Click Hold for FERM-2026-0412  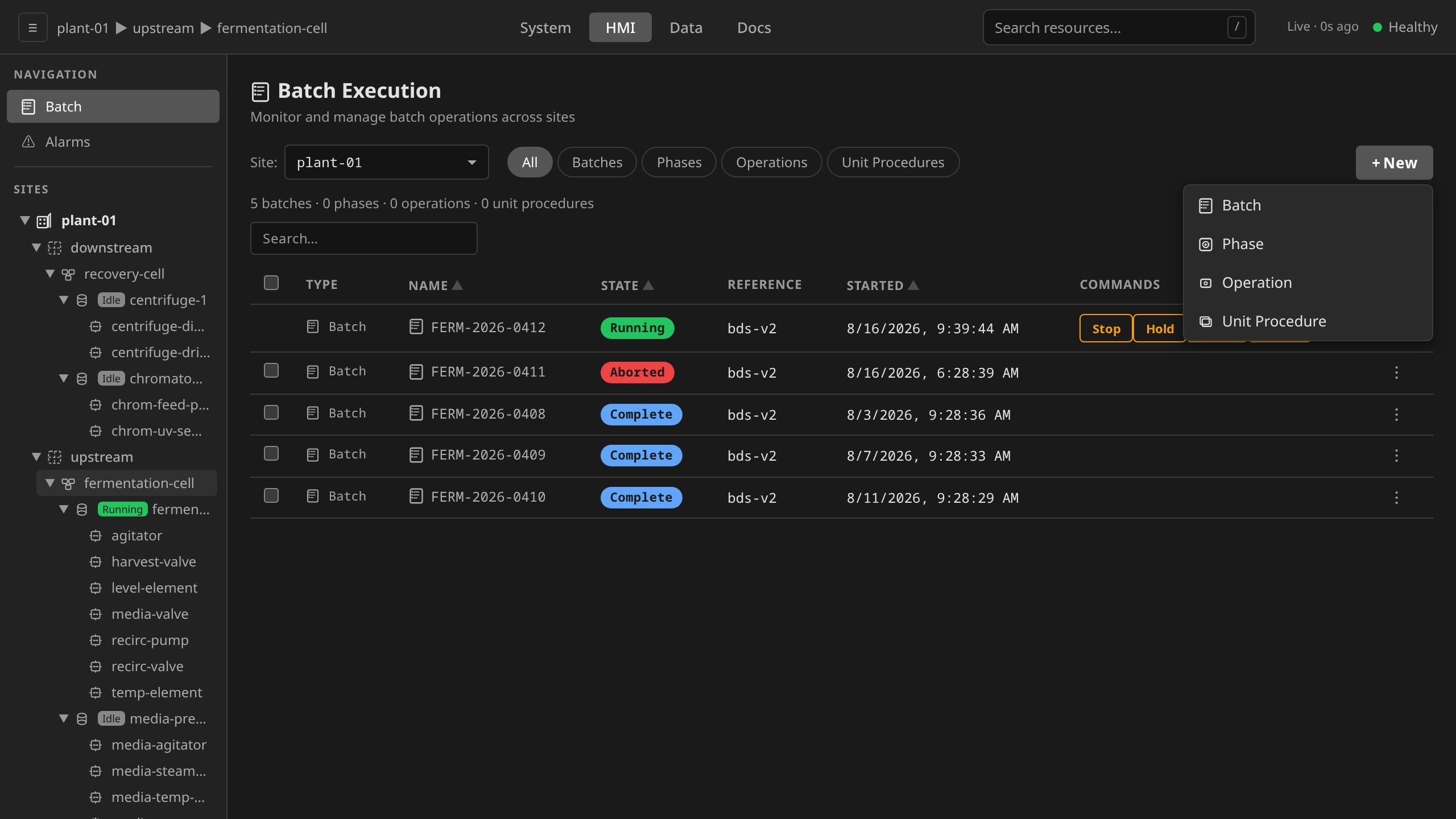[x=1159, y=328]
